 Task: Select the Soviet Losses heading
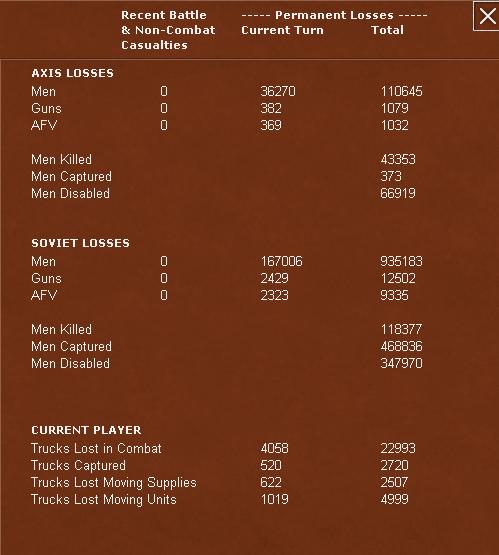click(80, 243)
